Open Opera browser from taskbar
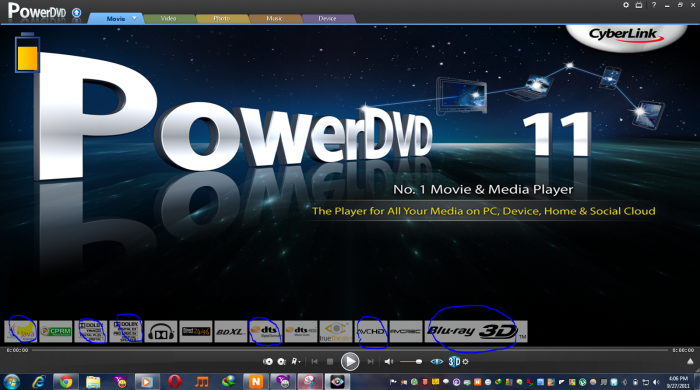This screenshot has height=390, width=700. [x=175, y=382]
